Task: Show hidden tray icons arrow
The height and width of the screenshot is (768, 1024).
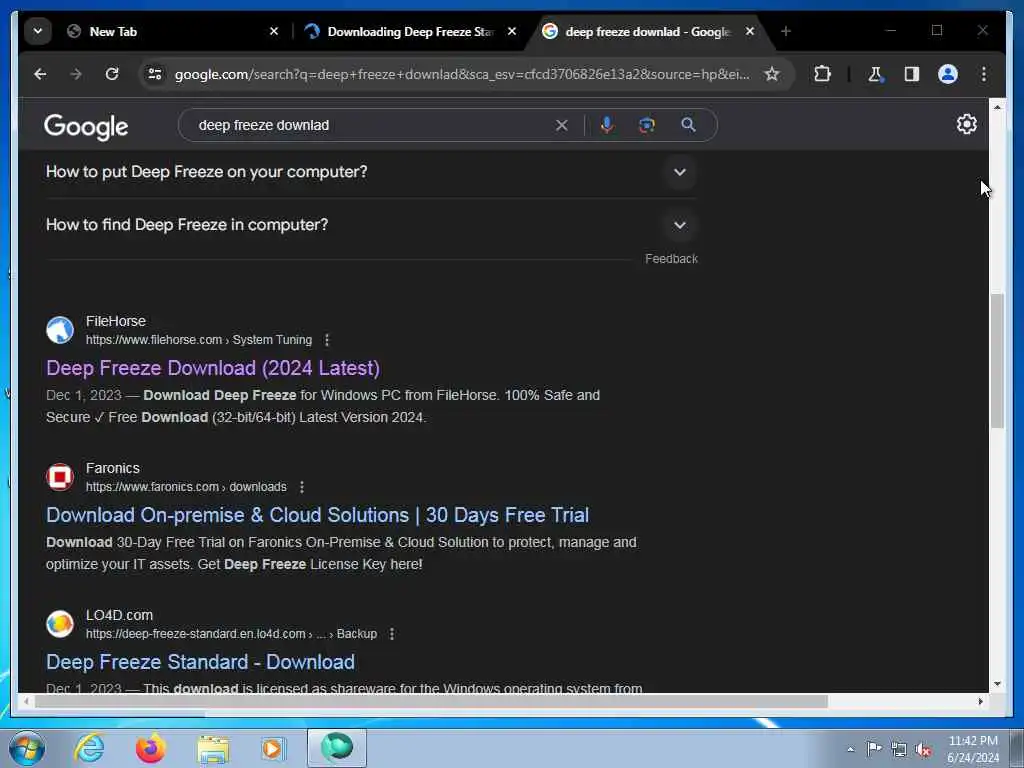Action: 850,750
